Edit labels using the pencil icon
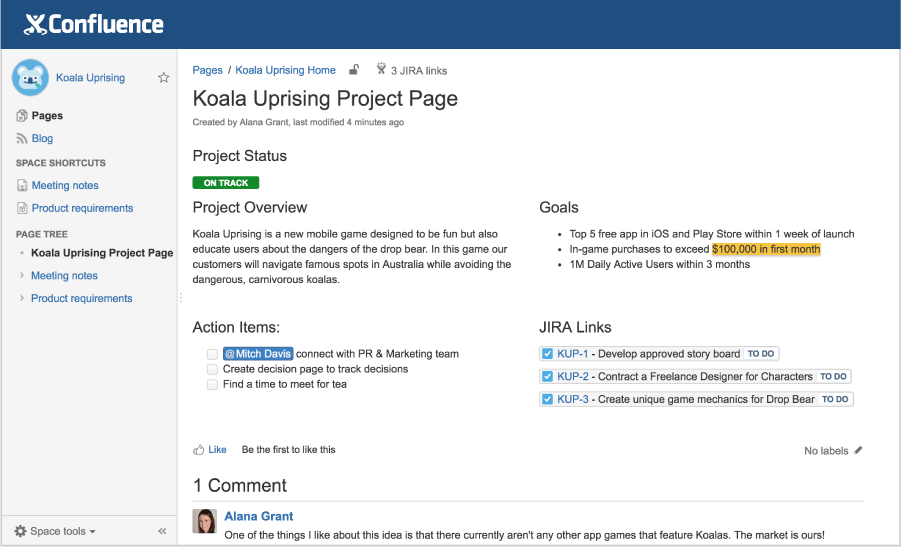 coord(858,450)
